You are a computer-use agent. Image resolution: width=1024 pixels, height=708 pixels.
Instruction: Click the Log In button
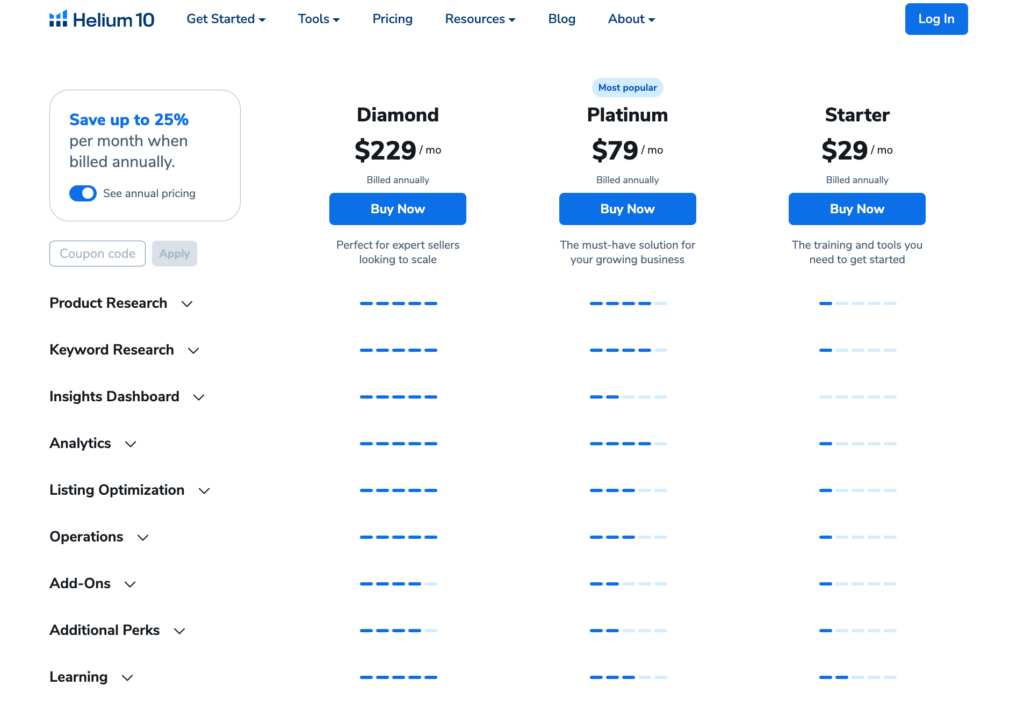coord(936,19)
